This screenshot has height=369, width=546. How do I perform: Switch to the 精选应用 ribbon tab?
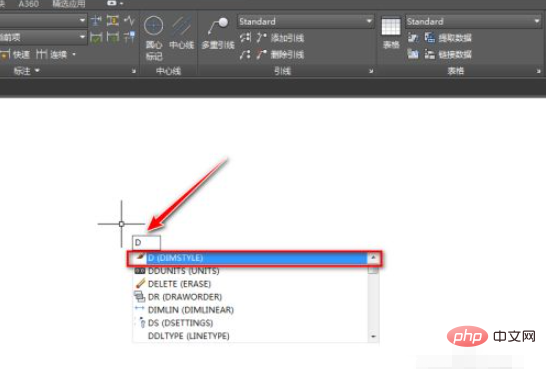[x=69, y=4]
